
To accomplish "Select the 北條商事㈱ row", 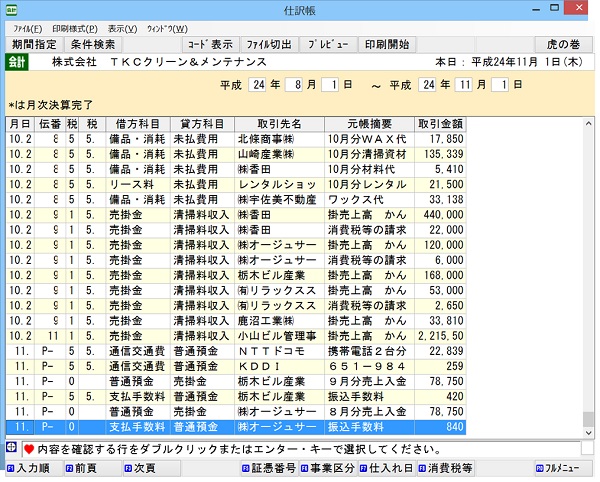I will [236, 139].
